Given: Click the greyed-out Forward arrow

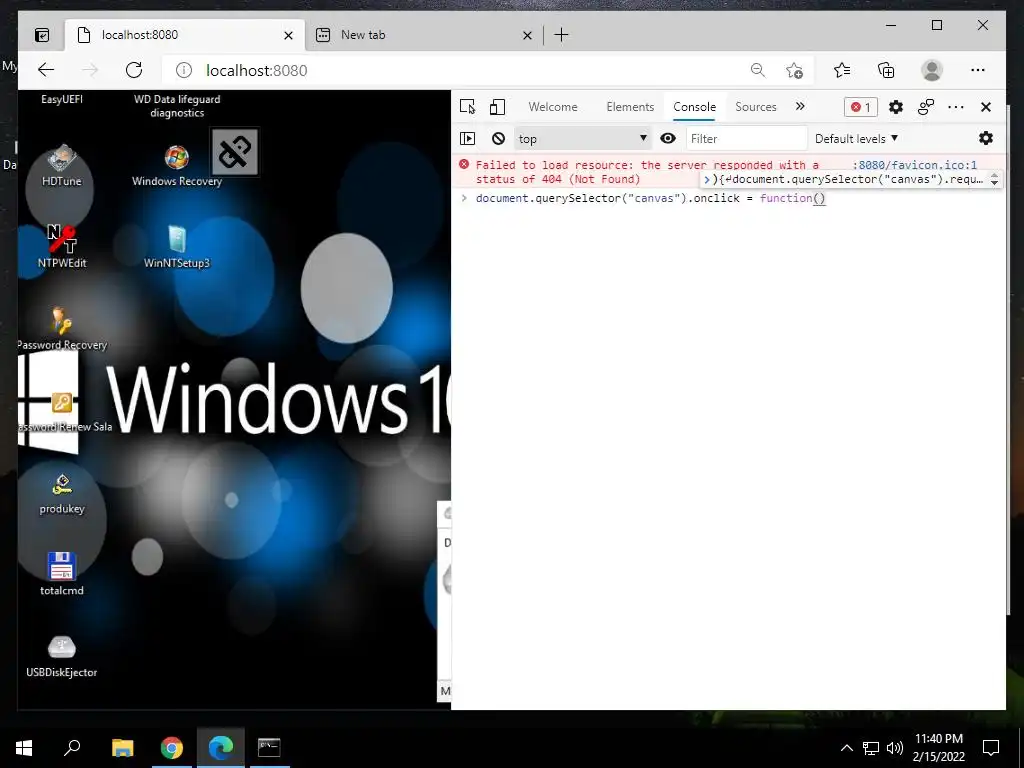Looking at the screenshot, I should click(90, 70).
